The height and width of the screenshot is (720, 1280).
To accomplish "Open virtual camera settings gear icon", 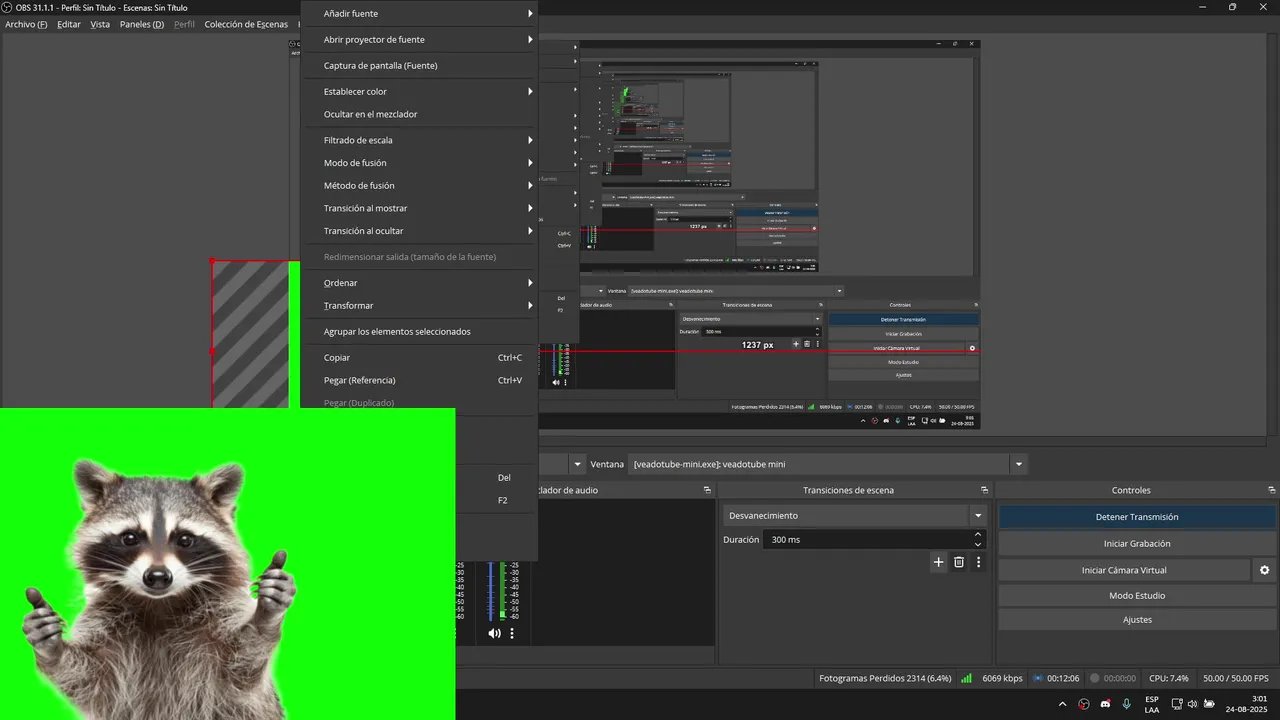I will coord(1264,570).
